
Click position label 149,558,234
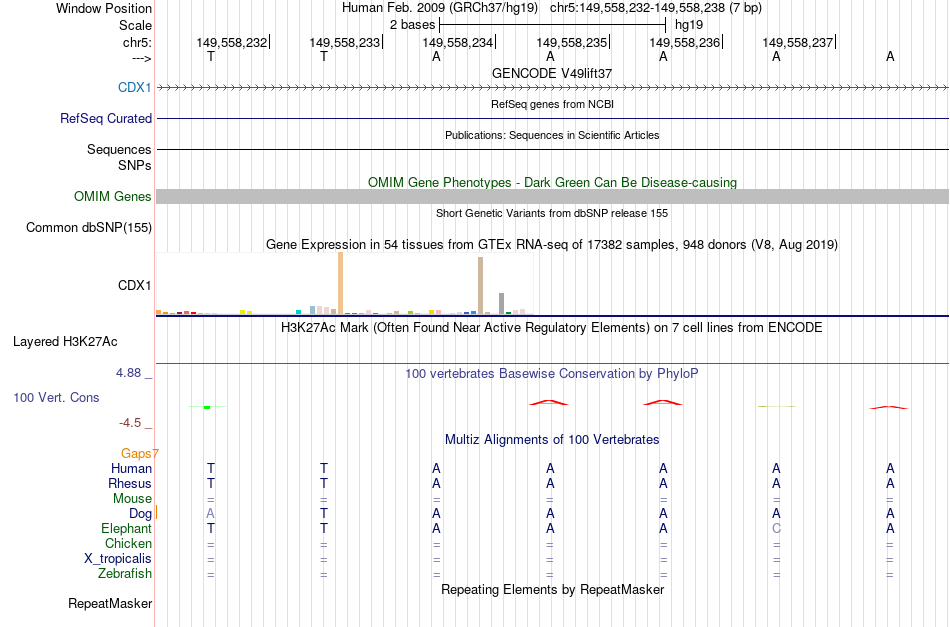click(457, 42)
